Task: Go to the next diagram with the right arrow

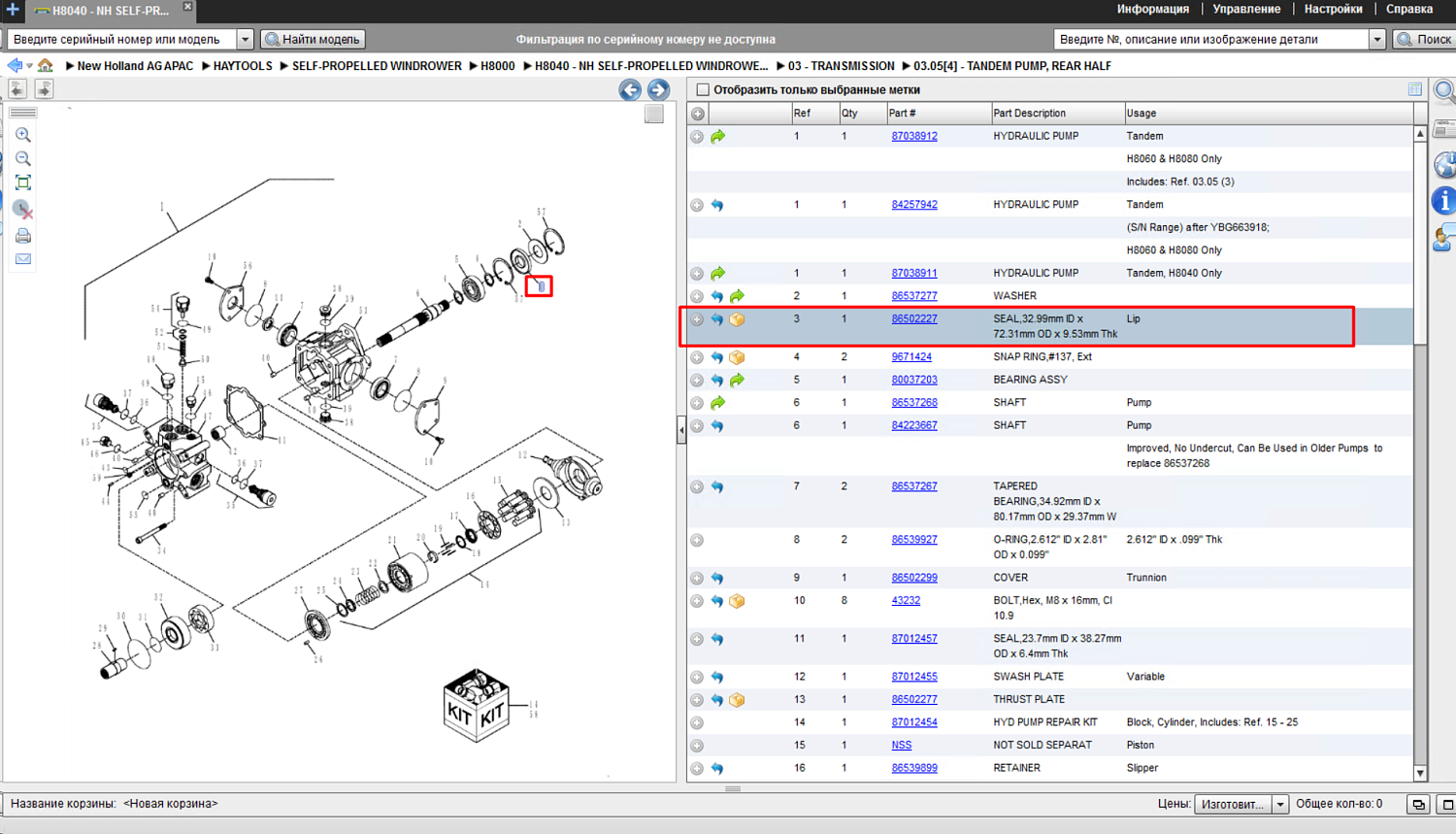Action: coord(658,90)
